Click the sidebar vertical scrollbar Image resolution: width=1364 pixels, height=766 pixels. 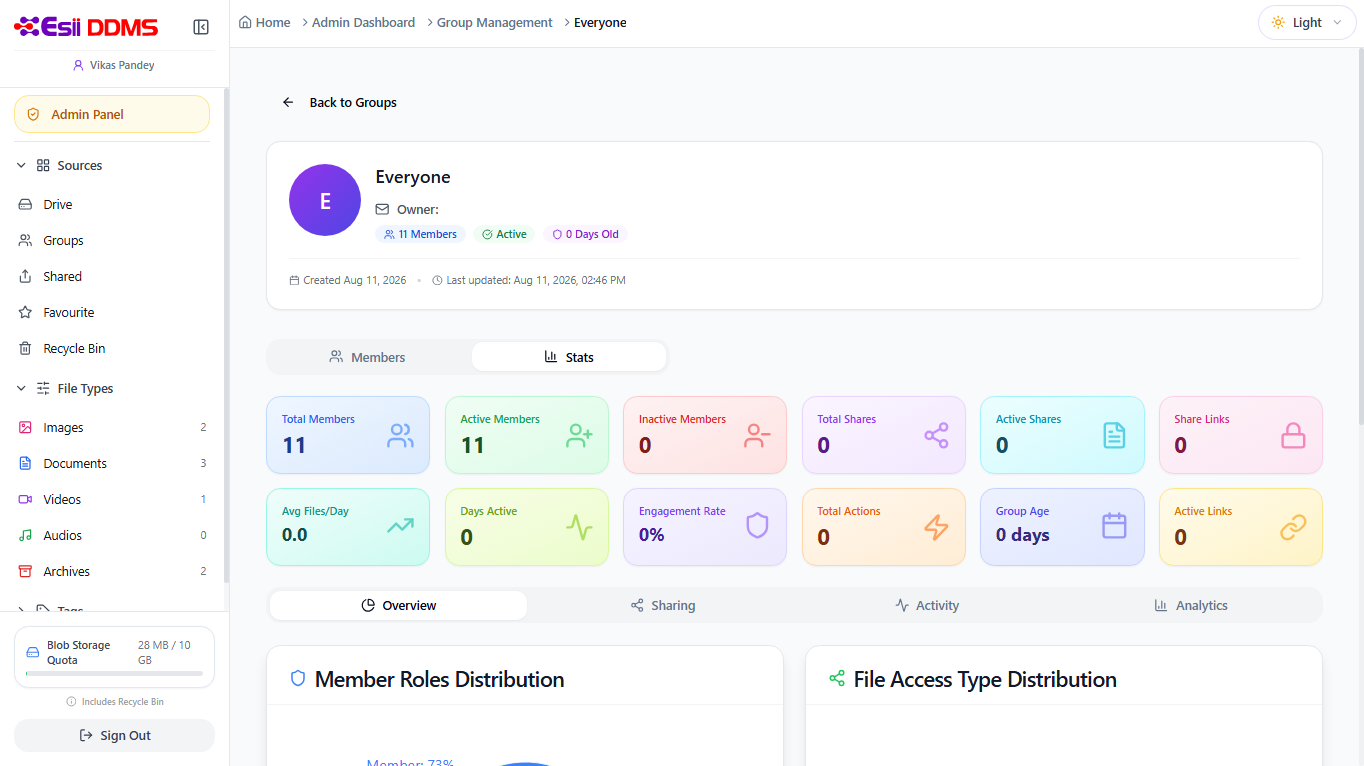(x=226, y=335)
